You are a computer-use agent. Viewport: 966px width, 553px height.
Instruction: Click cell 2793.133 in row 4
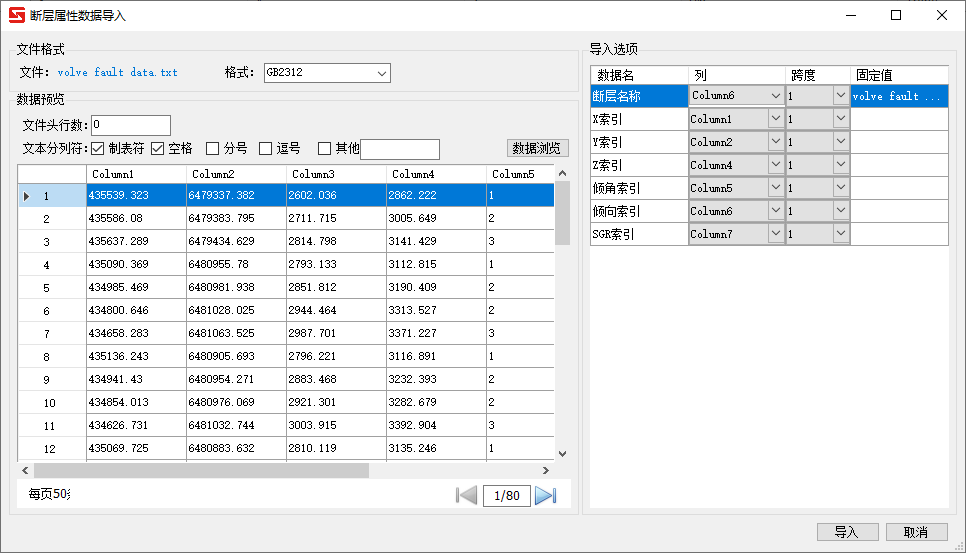click(x=336, y=264)
